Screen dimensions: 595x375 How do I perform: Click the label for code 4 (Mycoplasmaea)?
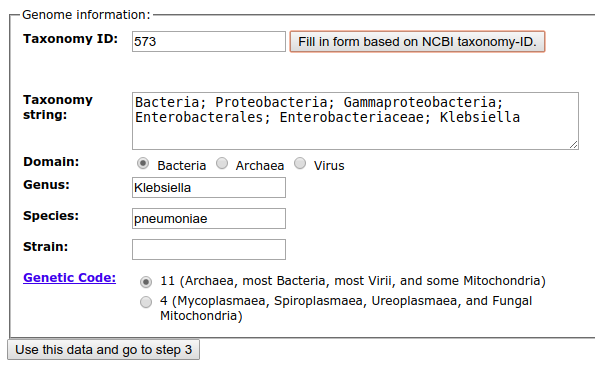(x=346, y=308)
